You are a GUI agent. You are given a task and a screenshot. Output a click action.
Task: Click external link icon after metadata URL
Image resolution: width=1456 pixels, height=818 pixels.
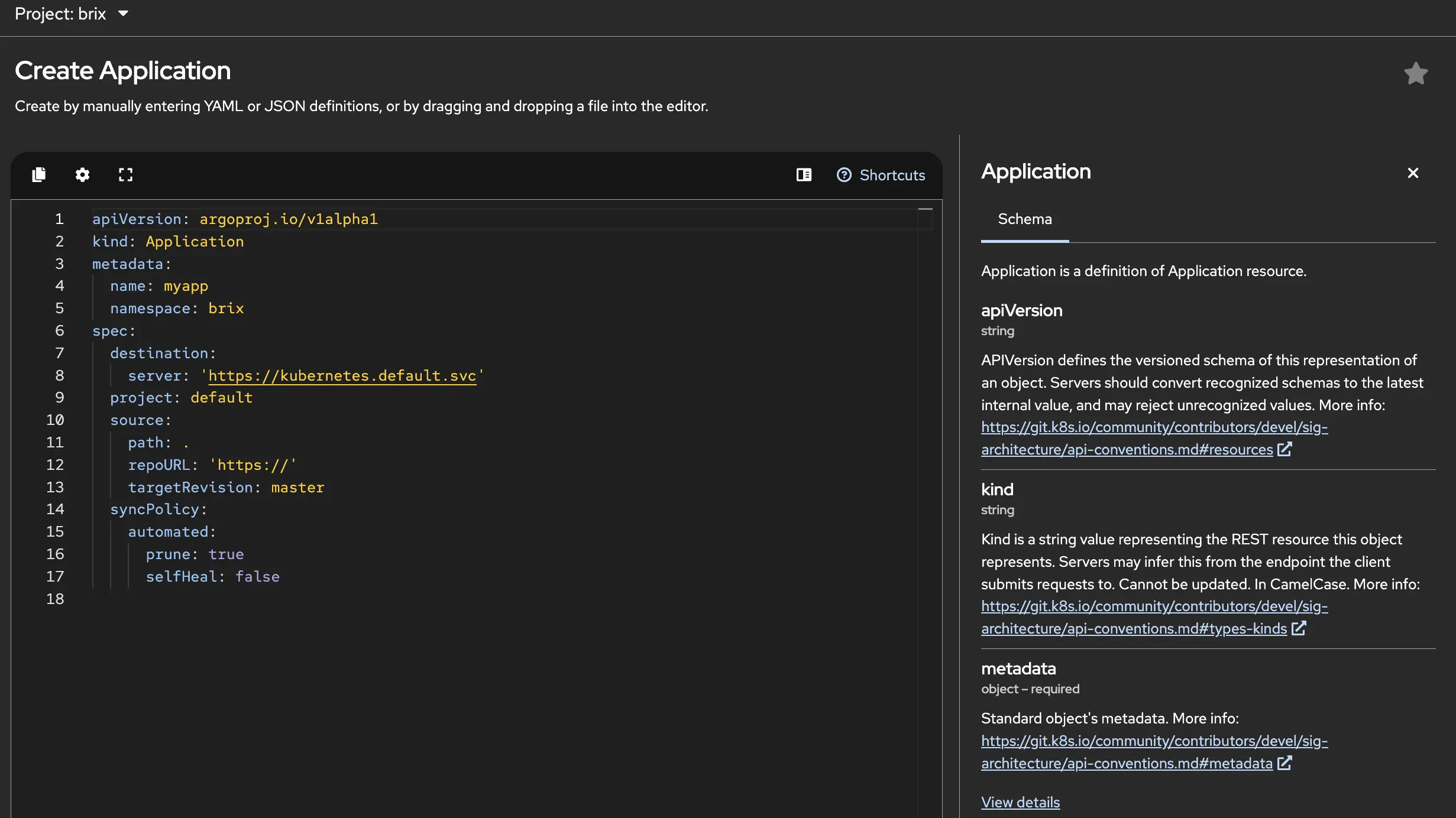[x=1284, y=763]
